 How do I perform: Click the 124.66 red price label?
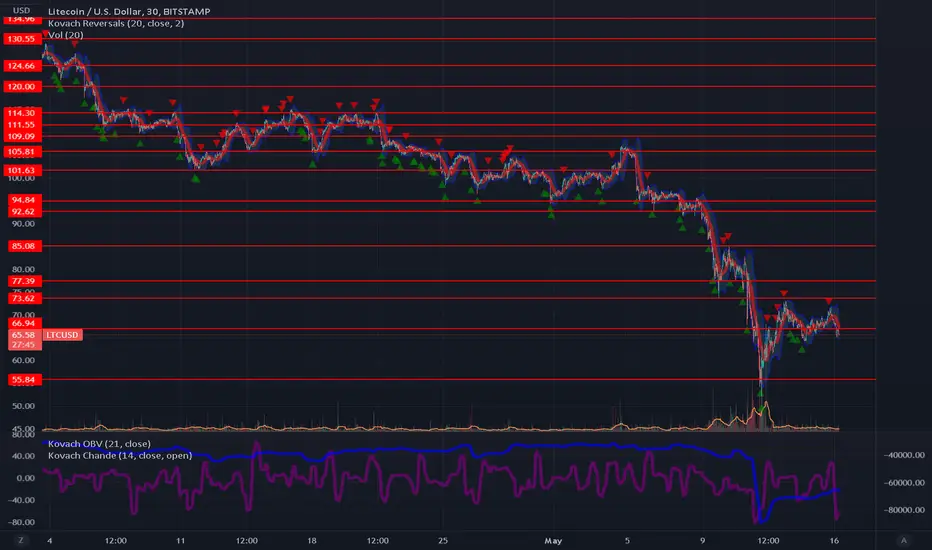click(x=22, y=65)
